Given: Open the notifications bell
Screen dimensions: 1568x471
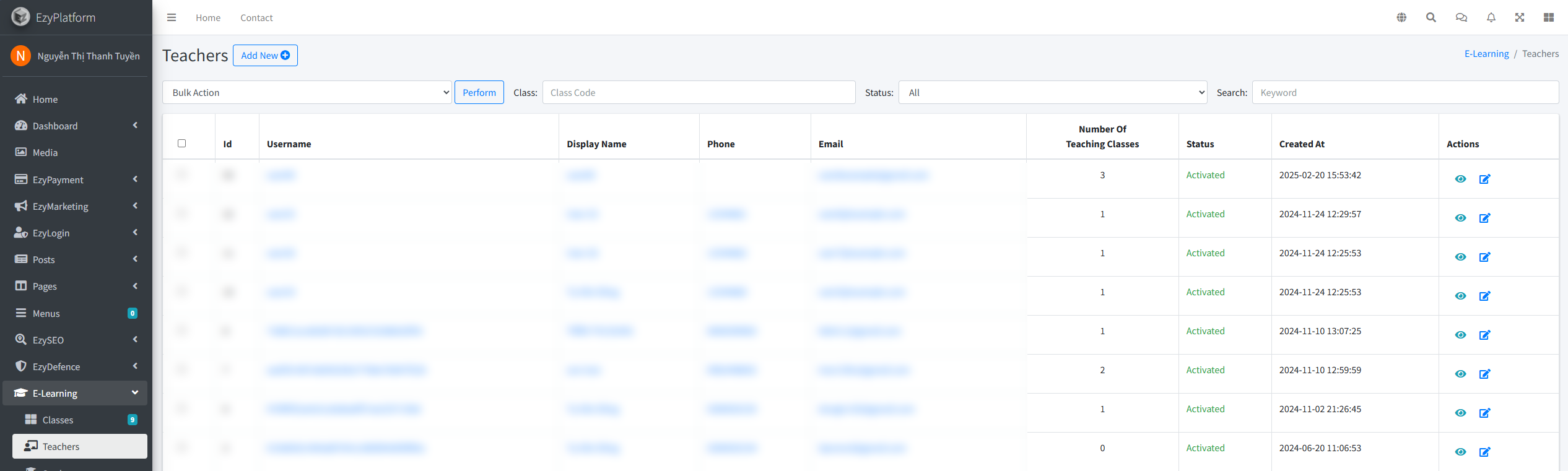Looking at the screenshot, I should coord(1491,17).
